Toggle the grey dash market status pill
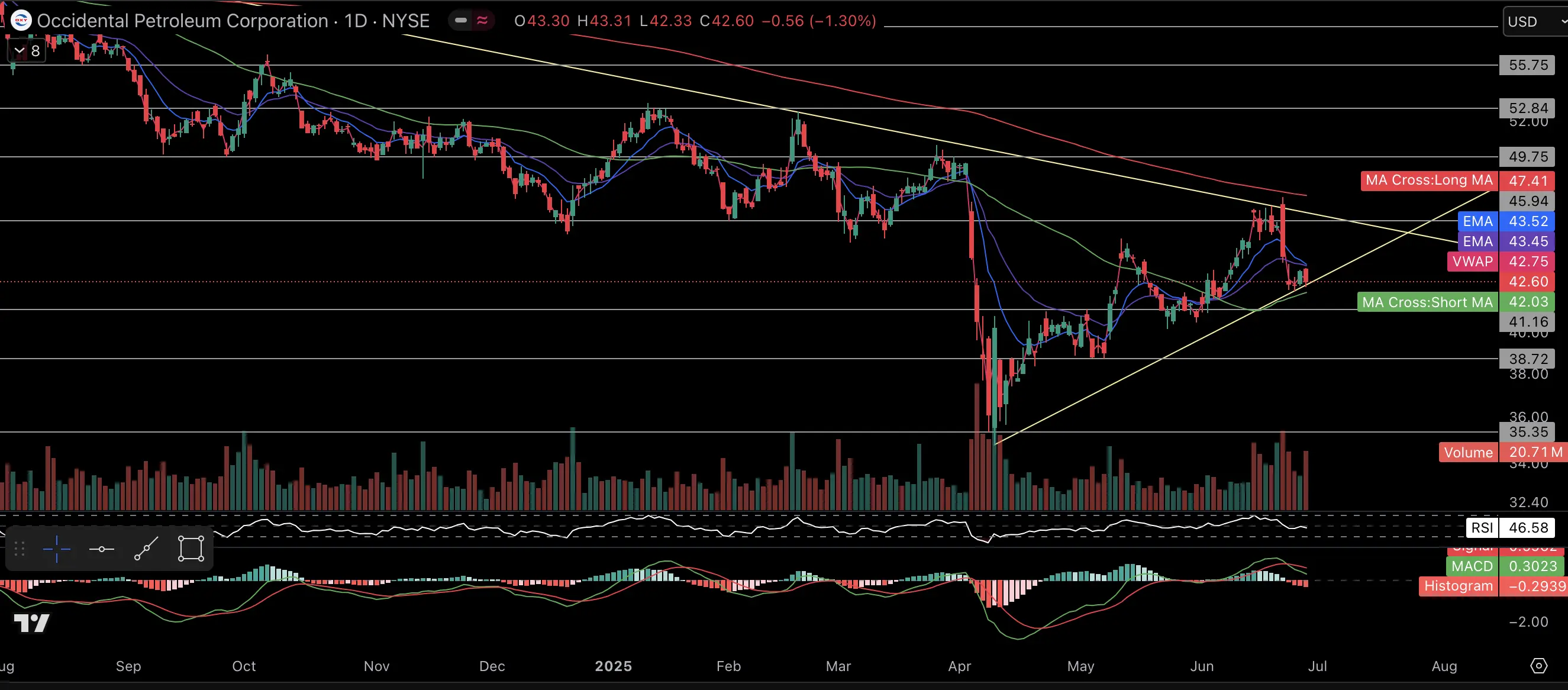Screen dimensions: 1568x690 [x=461, y=21]
